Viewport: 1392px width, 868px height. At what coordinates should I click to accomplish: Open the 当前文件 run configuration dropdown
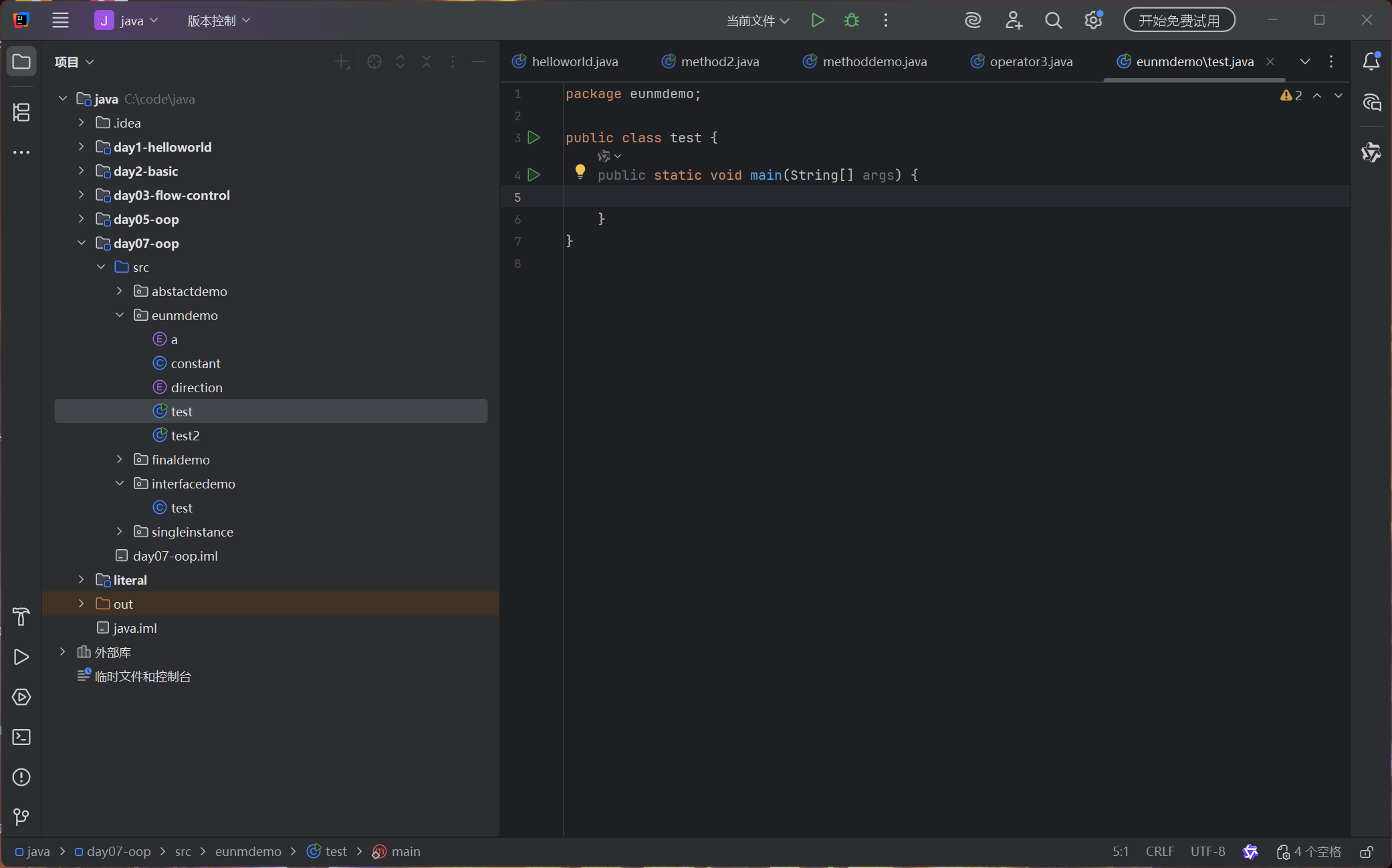click(x=758, y=21)
